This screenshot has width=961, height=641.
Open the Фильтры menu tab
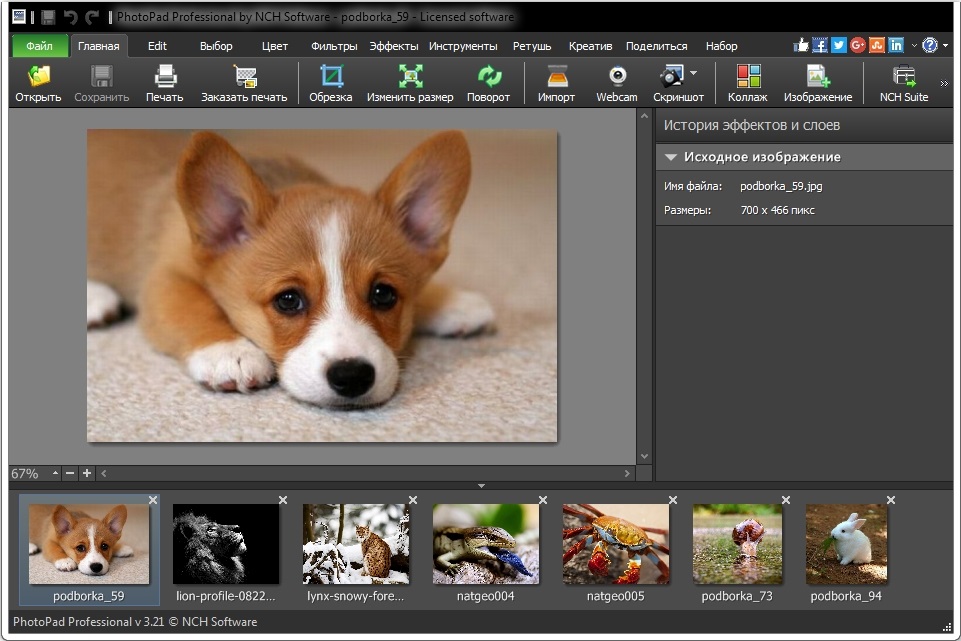(334, 46)
